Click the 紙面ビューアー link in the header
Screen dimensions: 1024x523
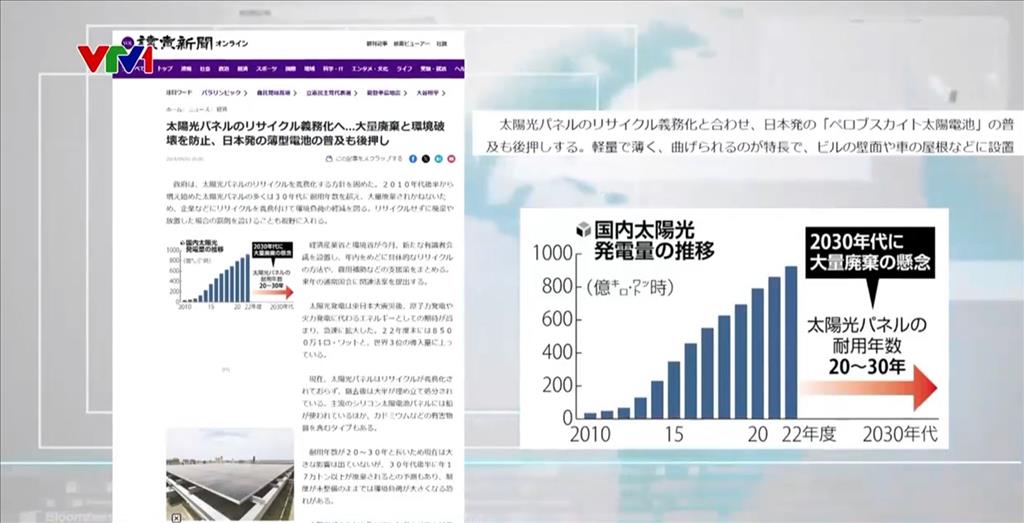click(x=411, y=44)
